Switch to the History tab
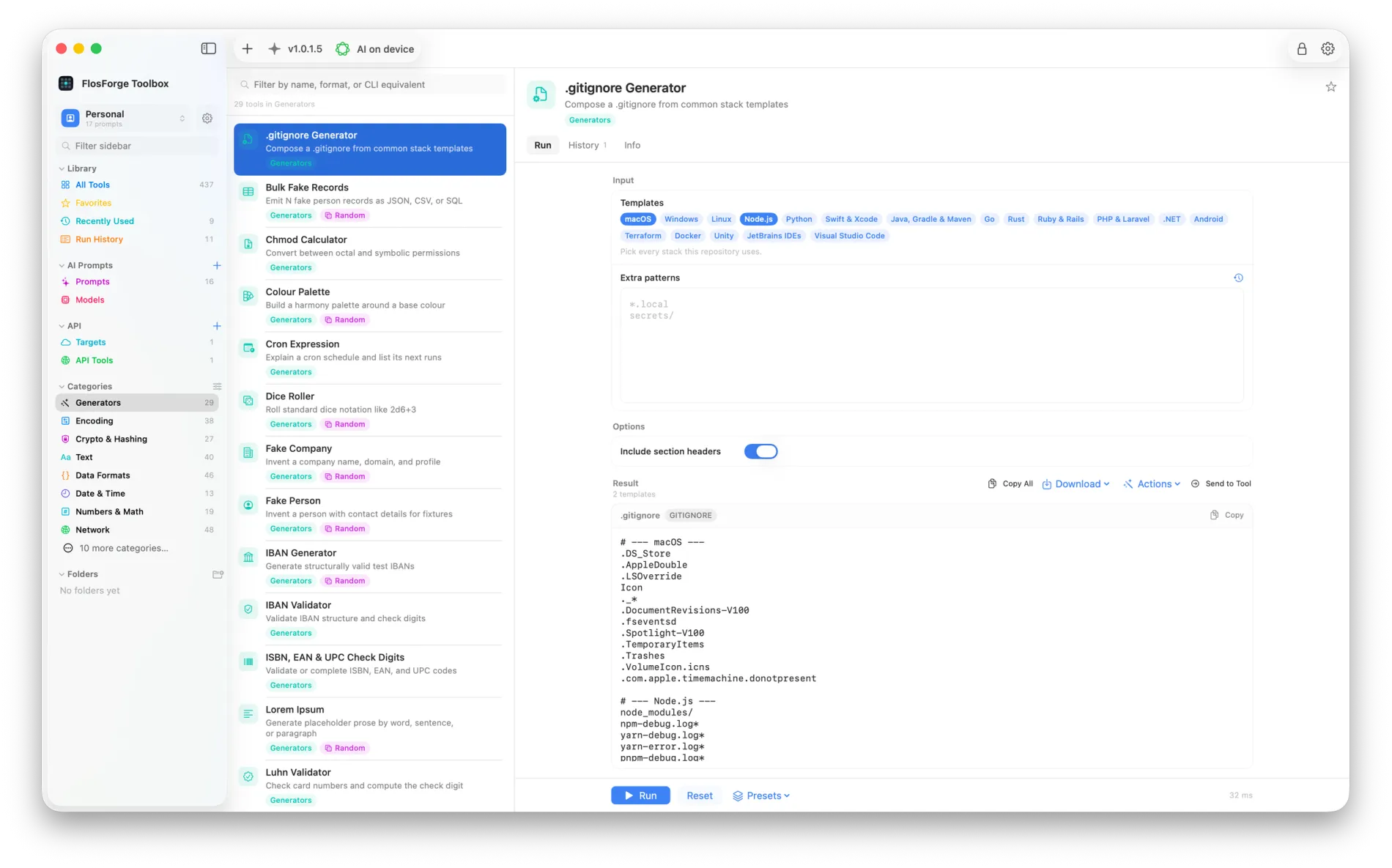 pyautogui.click(x=587, y=145)
